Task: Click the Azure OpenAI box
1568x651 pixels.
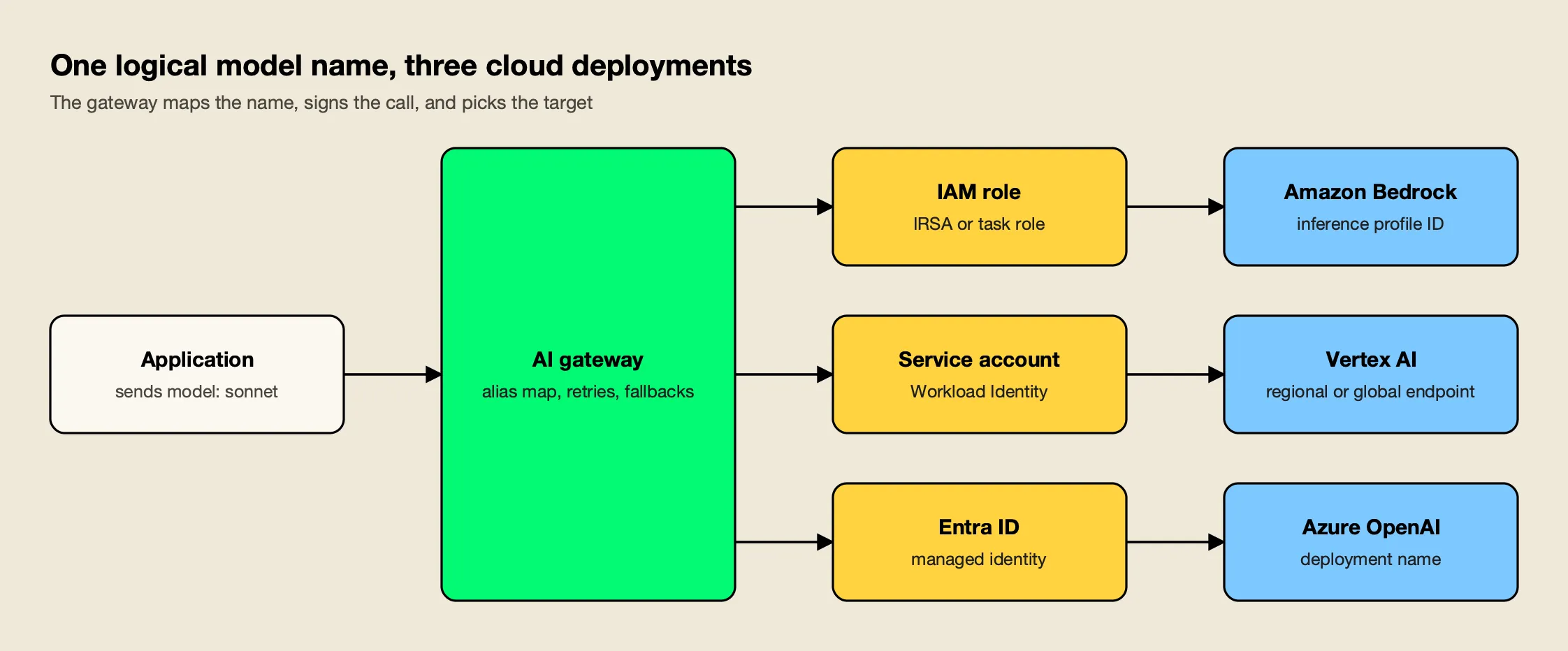Action: tap(1371, 542)
